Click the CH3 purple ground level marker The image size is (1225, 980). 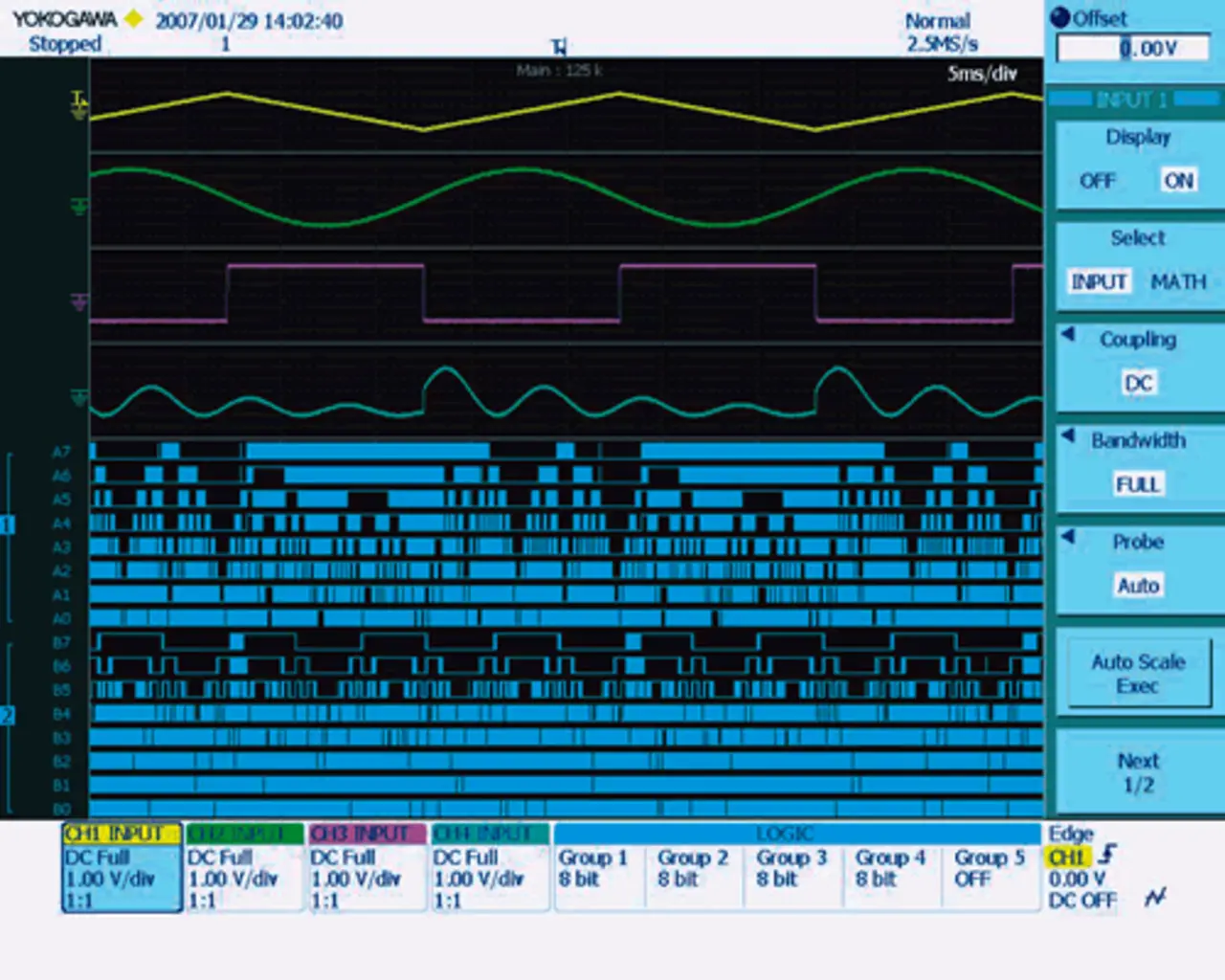(x=79, y=302)
